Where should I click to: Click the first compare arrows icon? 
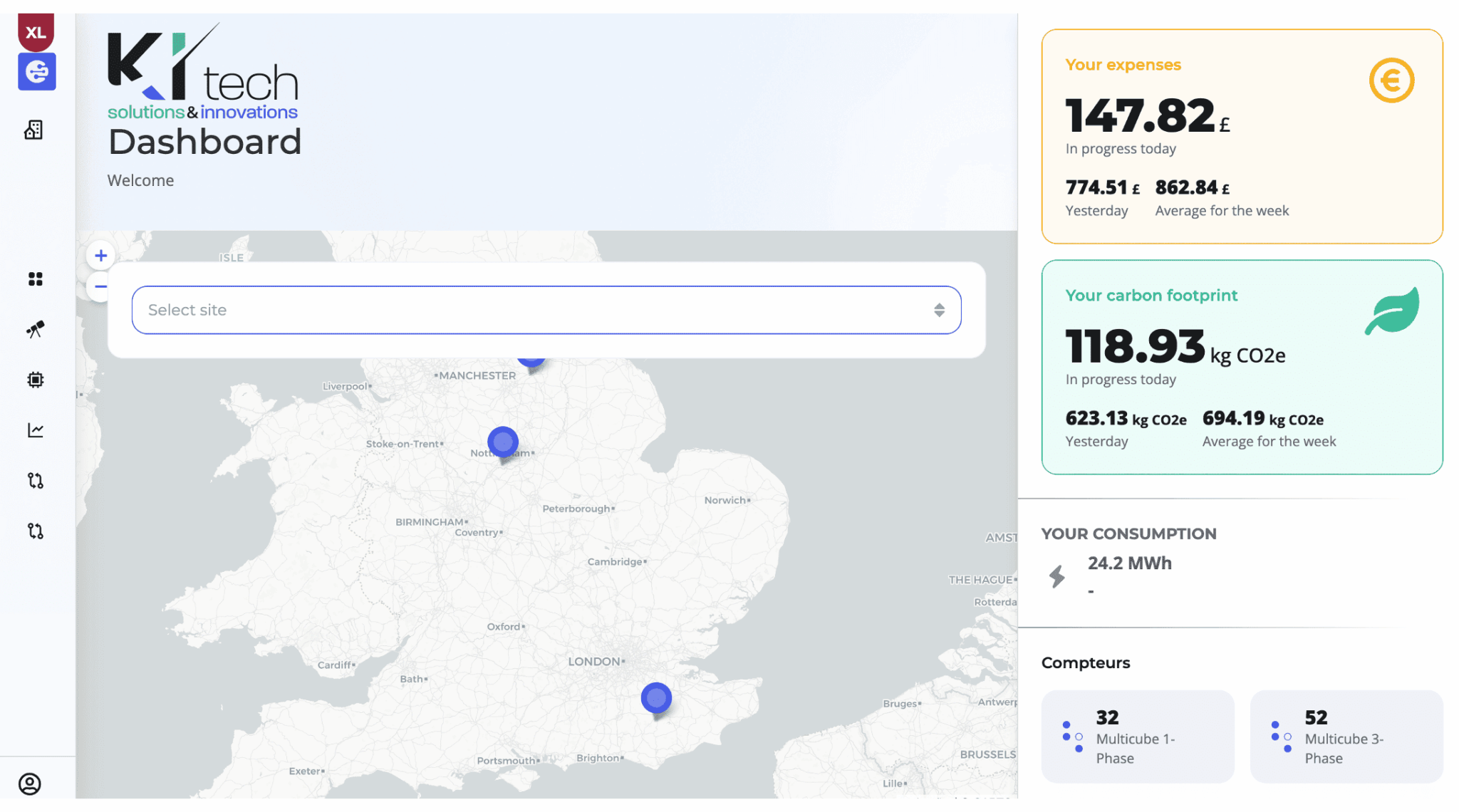pos(36,481)
